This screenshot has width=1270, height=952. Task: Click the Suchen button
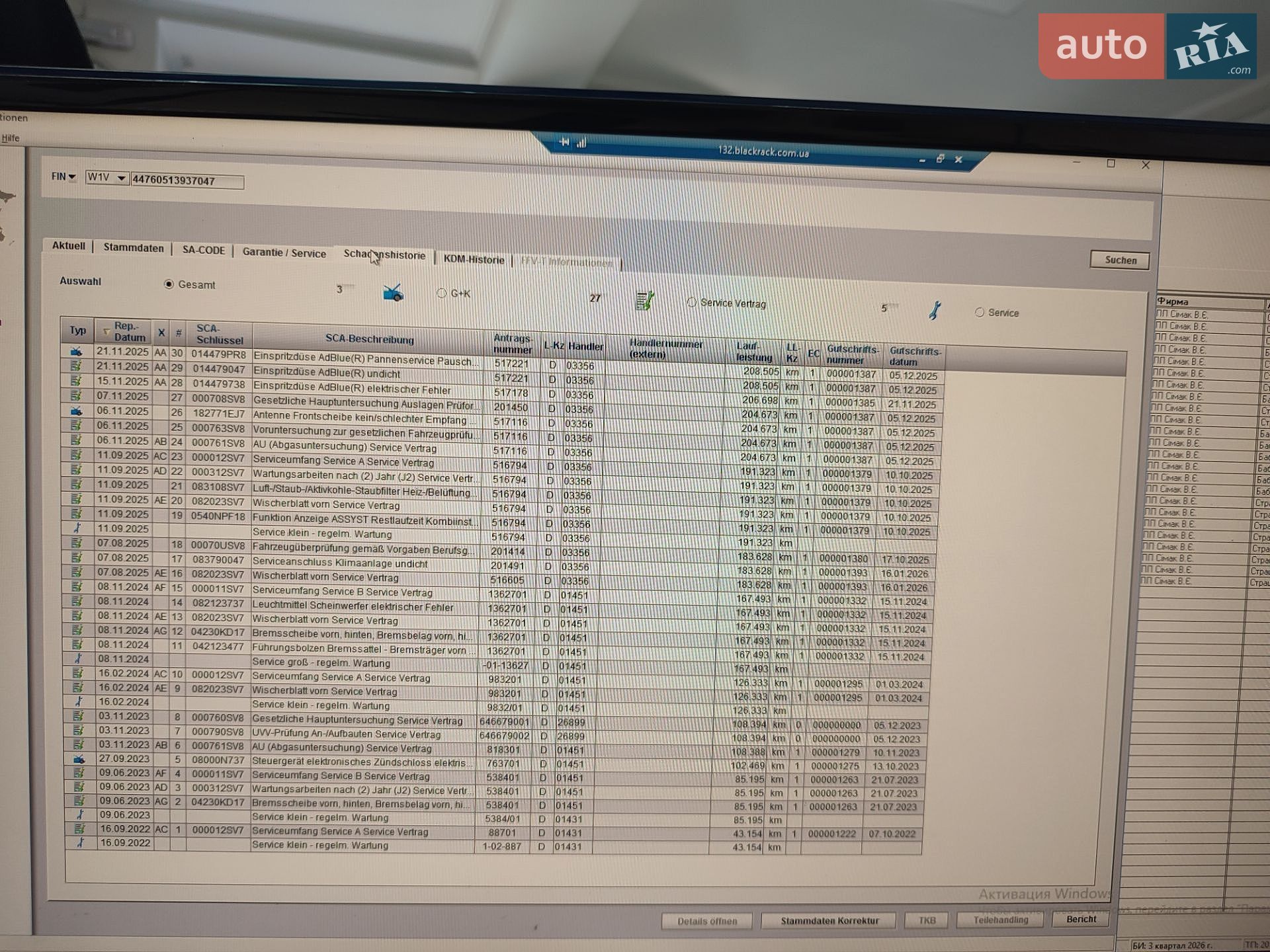(1120, 260)
